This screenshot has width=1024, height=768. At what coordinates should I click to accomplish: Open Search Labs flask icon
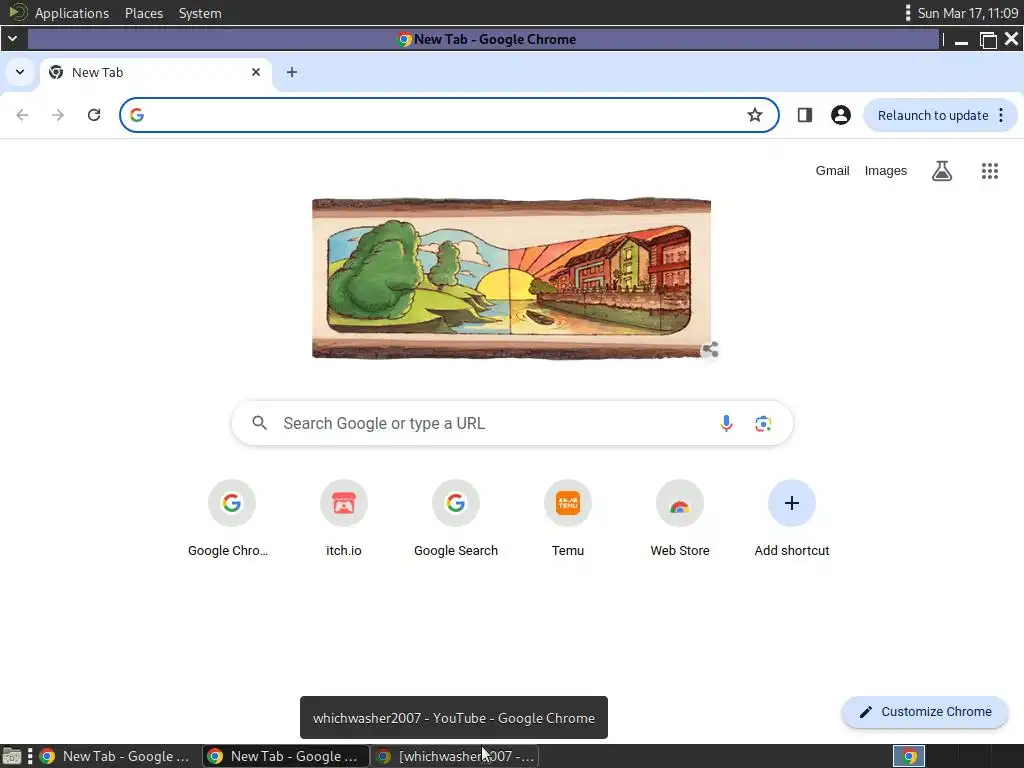pos(942,171)
